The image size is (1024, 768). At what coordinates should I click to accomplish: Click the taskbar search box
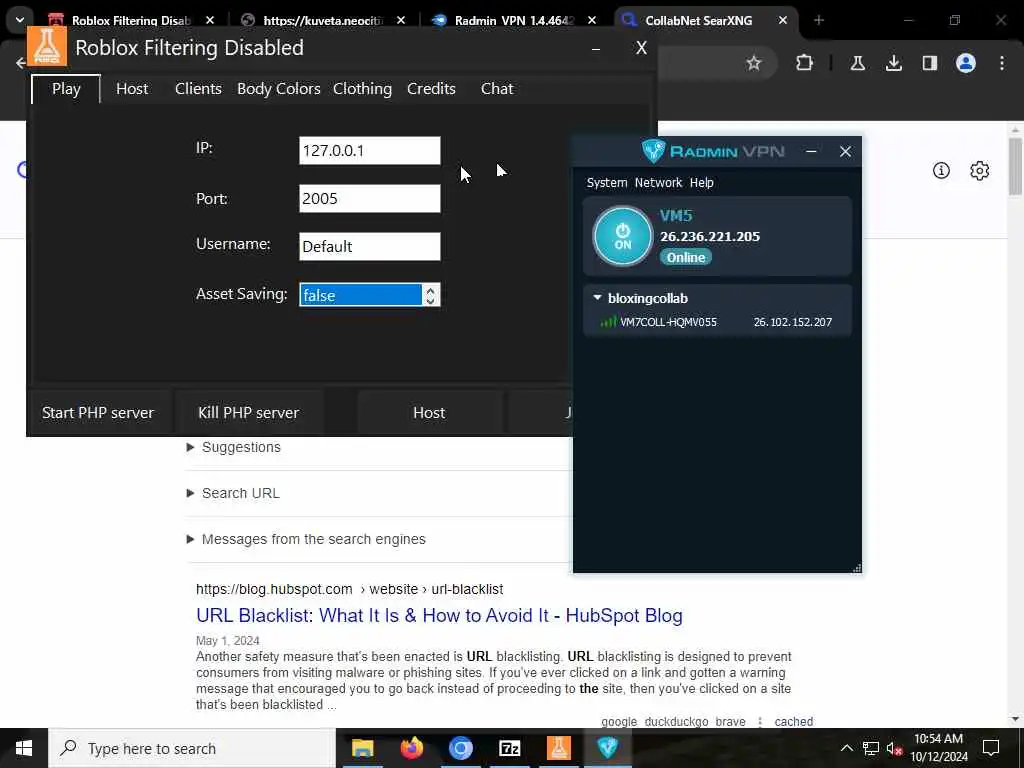coord(192,748)
